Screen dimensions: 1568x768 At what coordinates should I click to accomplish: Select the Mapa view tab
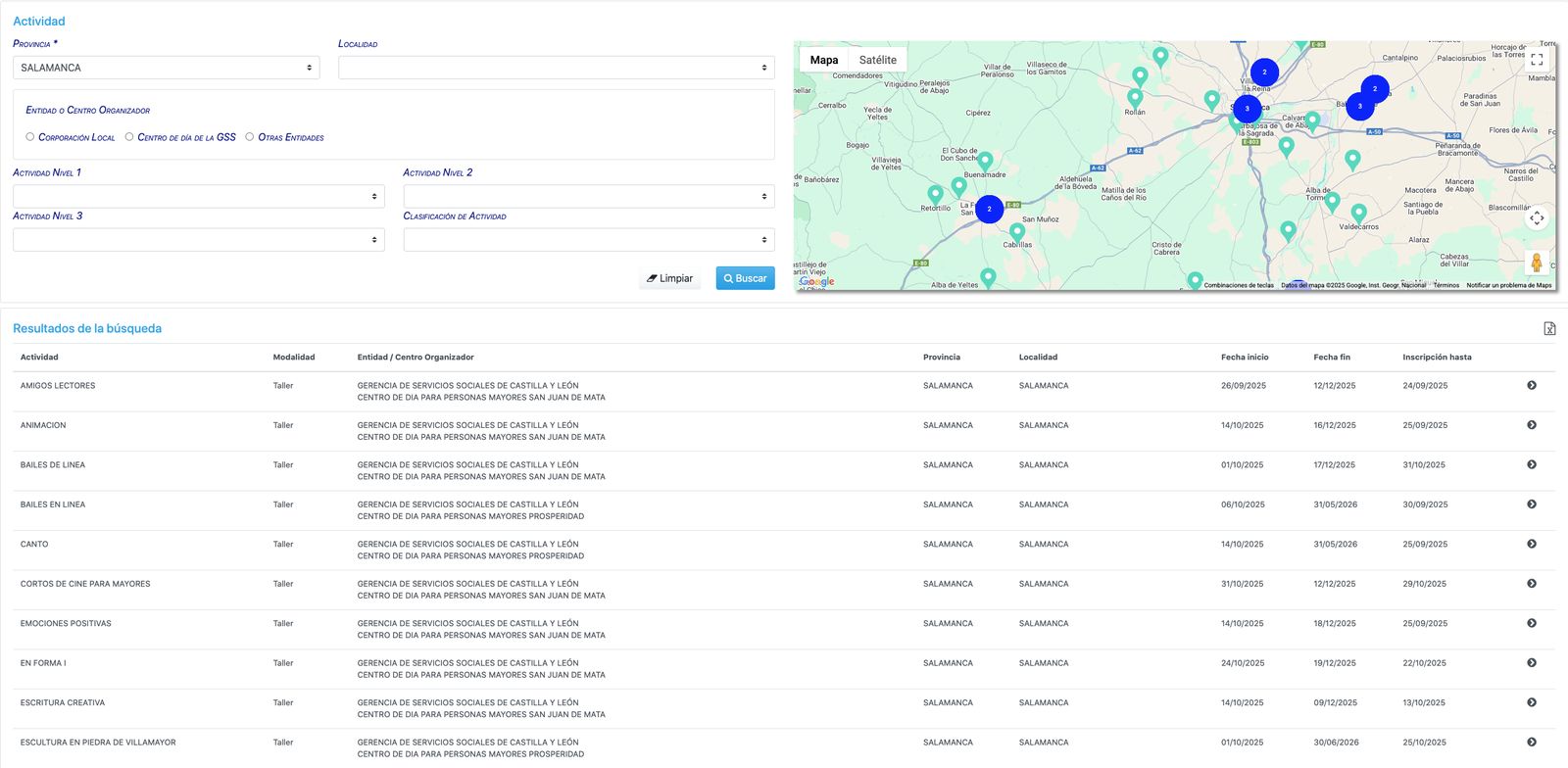point(824,60)
